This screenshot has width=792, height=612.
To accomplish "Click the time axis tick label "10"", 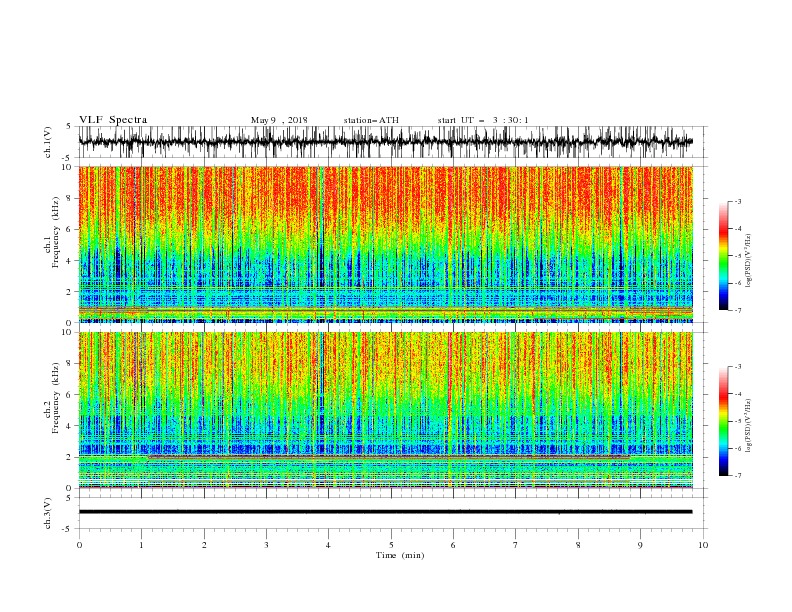I will (703, 545).
